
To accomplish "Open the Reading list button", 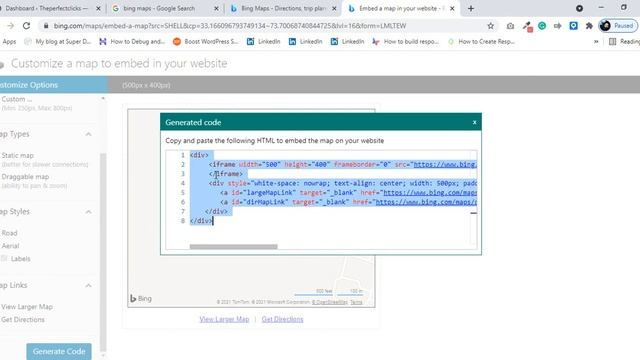I will (x=624, y=41).
